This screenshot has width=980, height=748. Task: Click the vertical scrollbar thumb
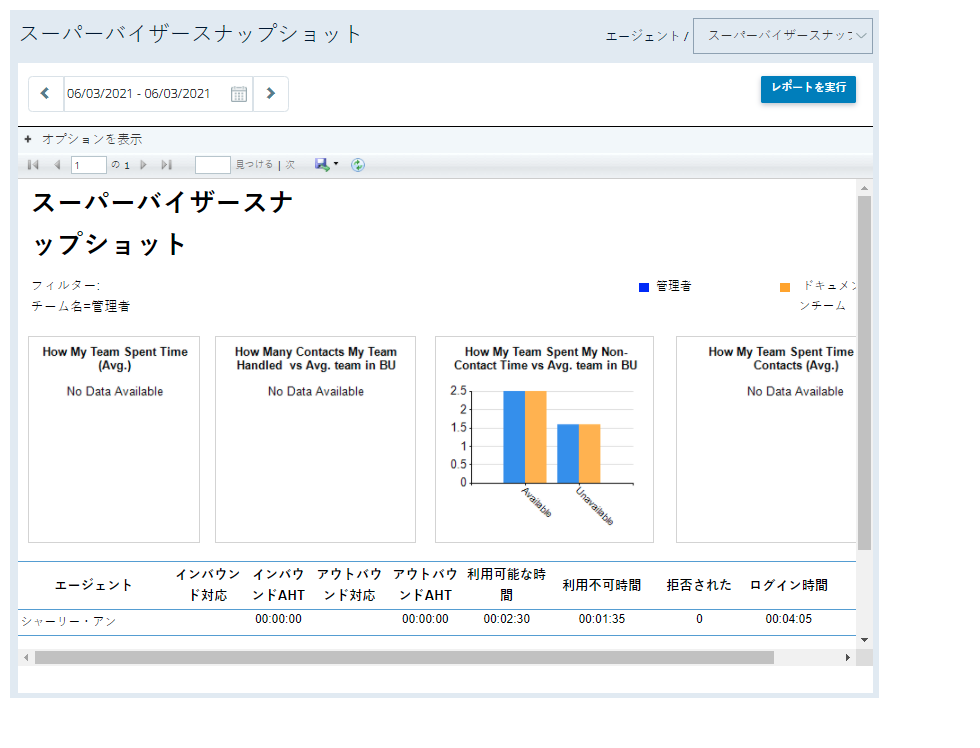(x=864, y=373)
